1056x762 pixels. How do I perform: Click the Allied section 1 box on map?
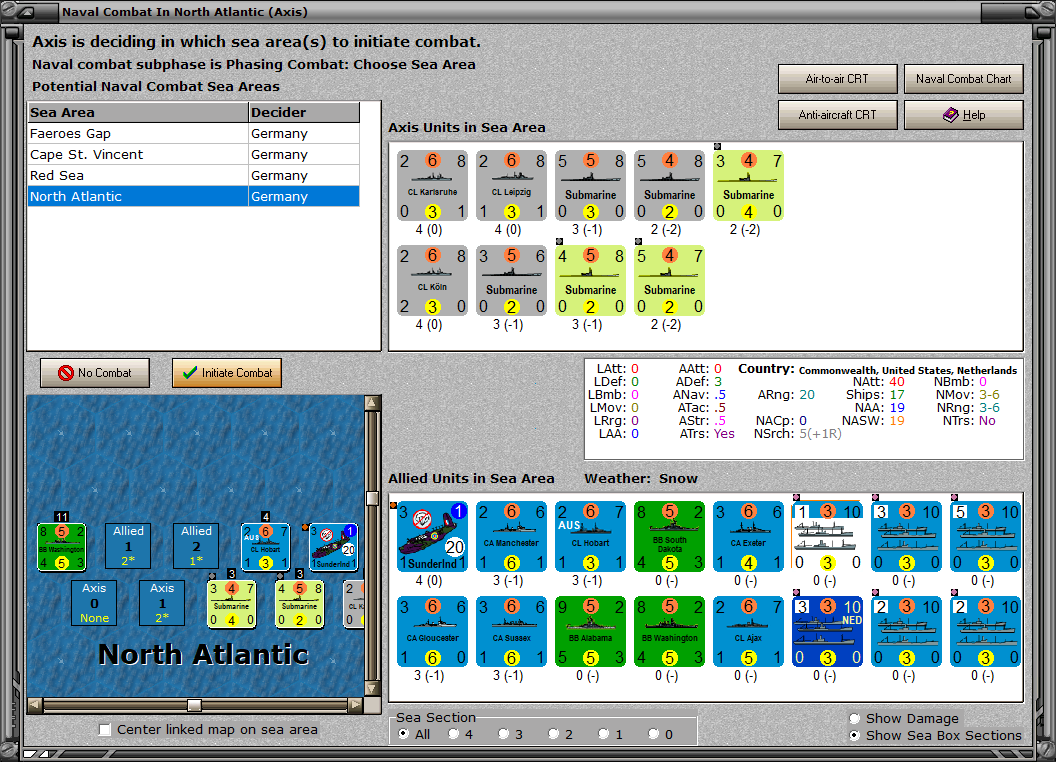click(x=128, y=546)
